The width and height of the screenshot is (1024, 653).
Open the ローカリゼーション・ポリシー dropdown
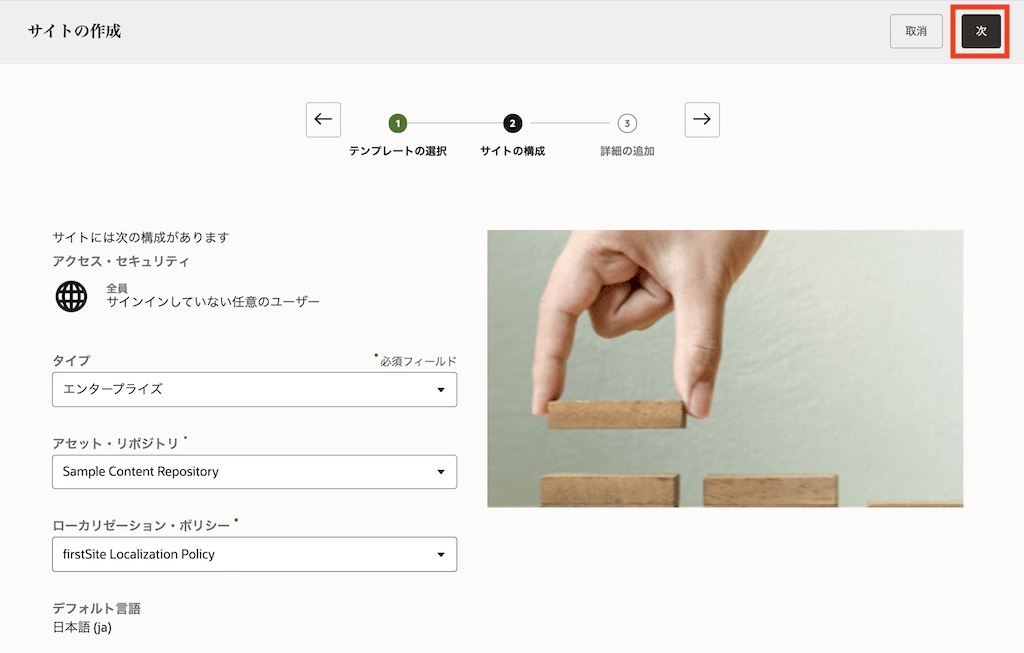point(254,554)
